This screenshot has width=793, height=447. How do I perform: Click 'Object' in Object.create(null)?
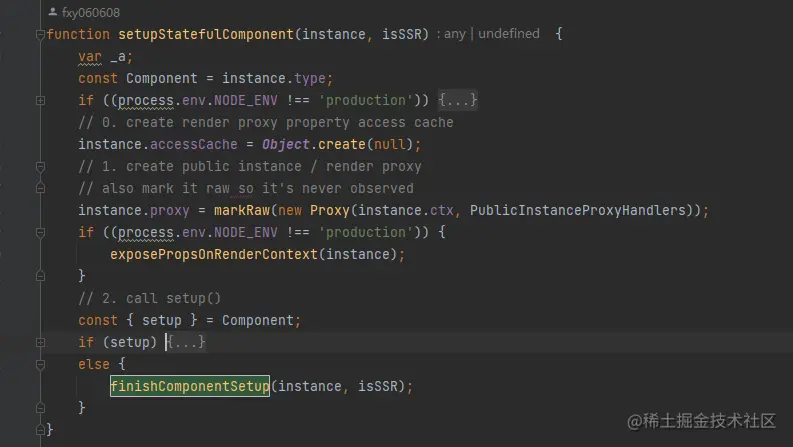point(286,144)
